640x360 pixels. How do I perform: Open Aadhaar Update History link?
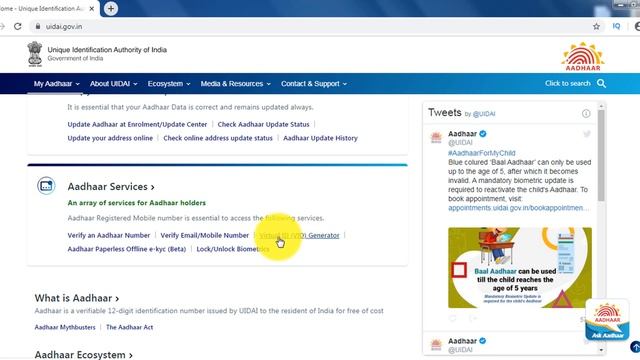320,138
